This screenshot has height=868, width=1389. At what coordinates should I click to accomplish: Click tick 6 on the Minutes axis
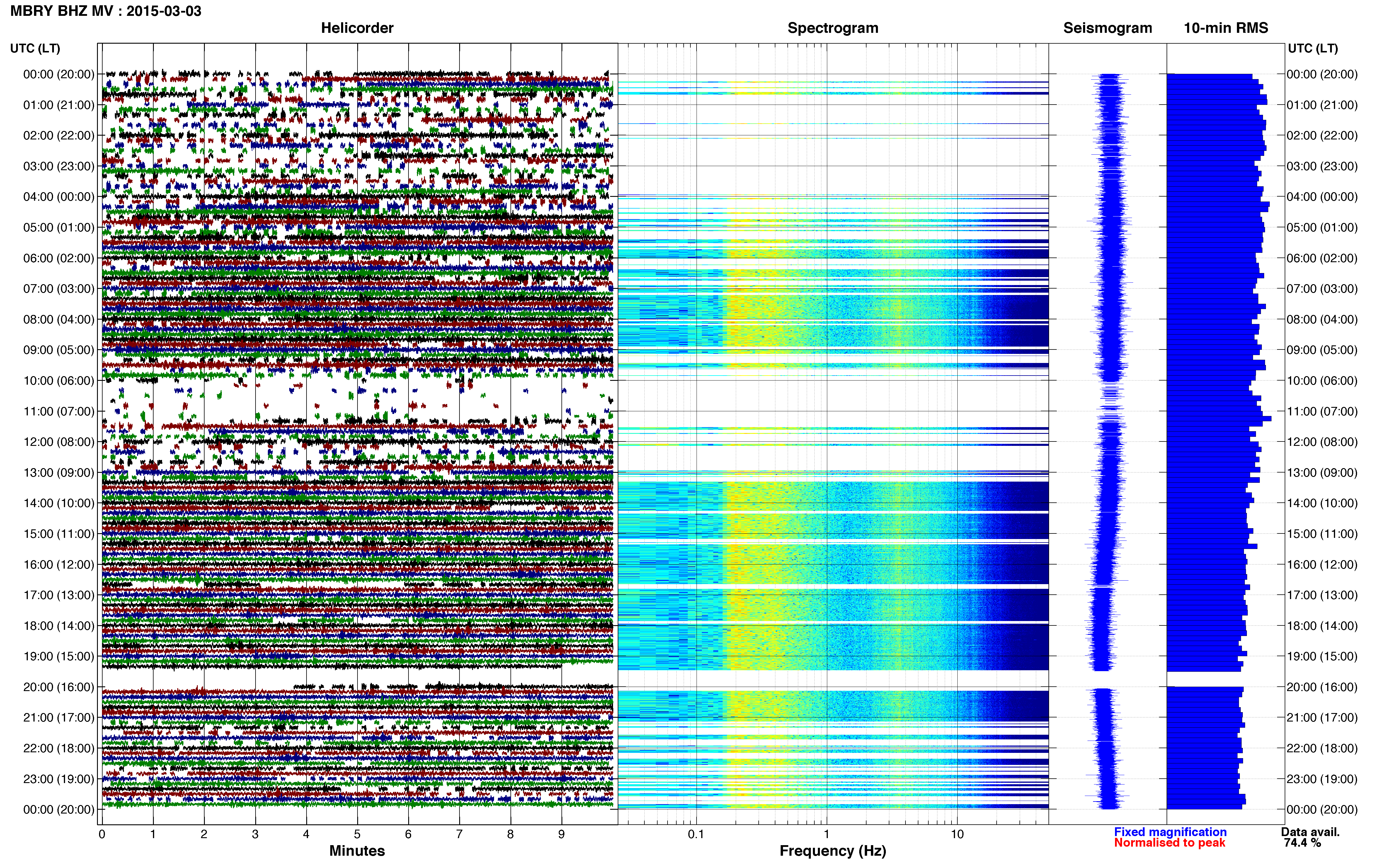408,835
